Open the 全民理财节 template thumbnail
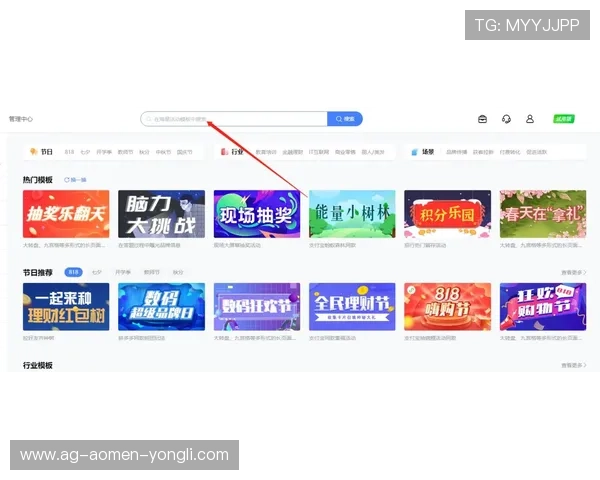This screenshot has width=600, height=480. tap(352, 307)
